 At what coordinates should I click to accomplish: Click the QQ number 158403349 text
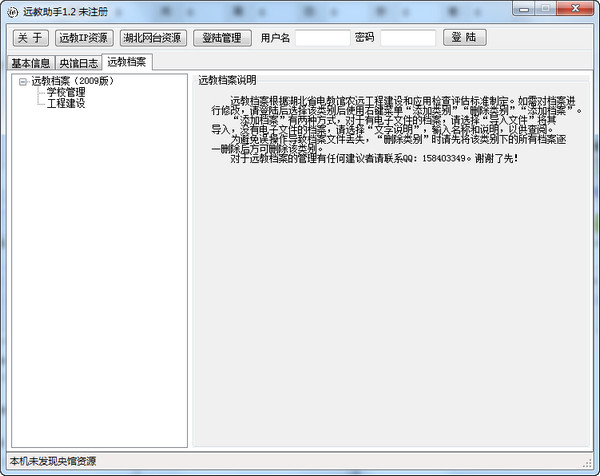tap(443, 158)
